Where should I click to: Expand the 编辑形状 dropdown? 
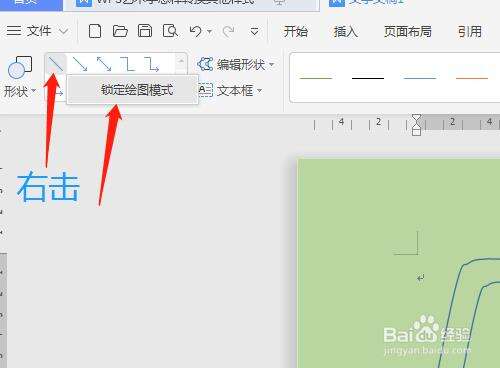pos(236,64)
